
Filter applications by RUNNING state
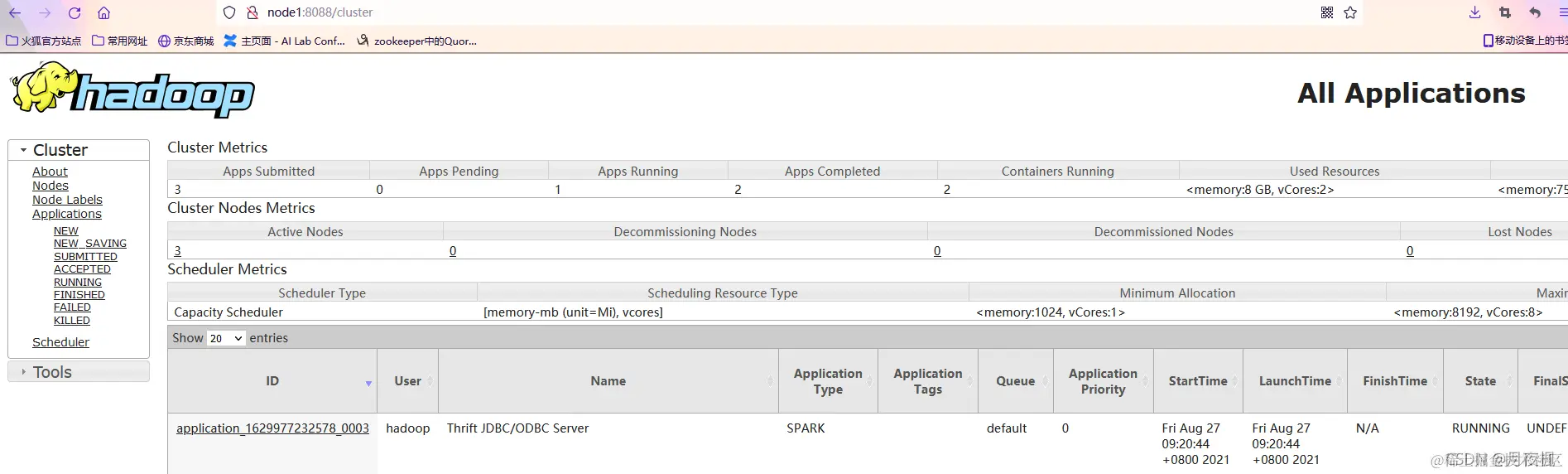[78, 283]
